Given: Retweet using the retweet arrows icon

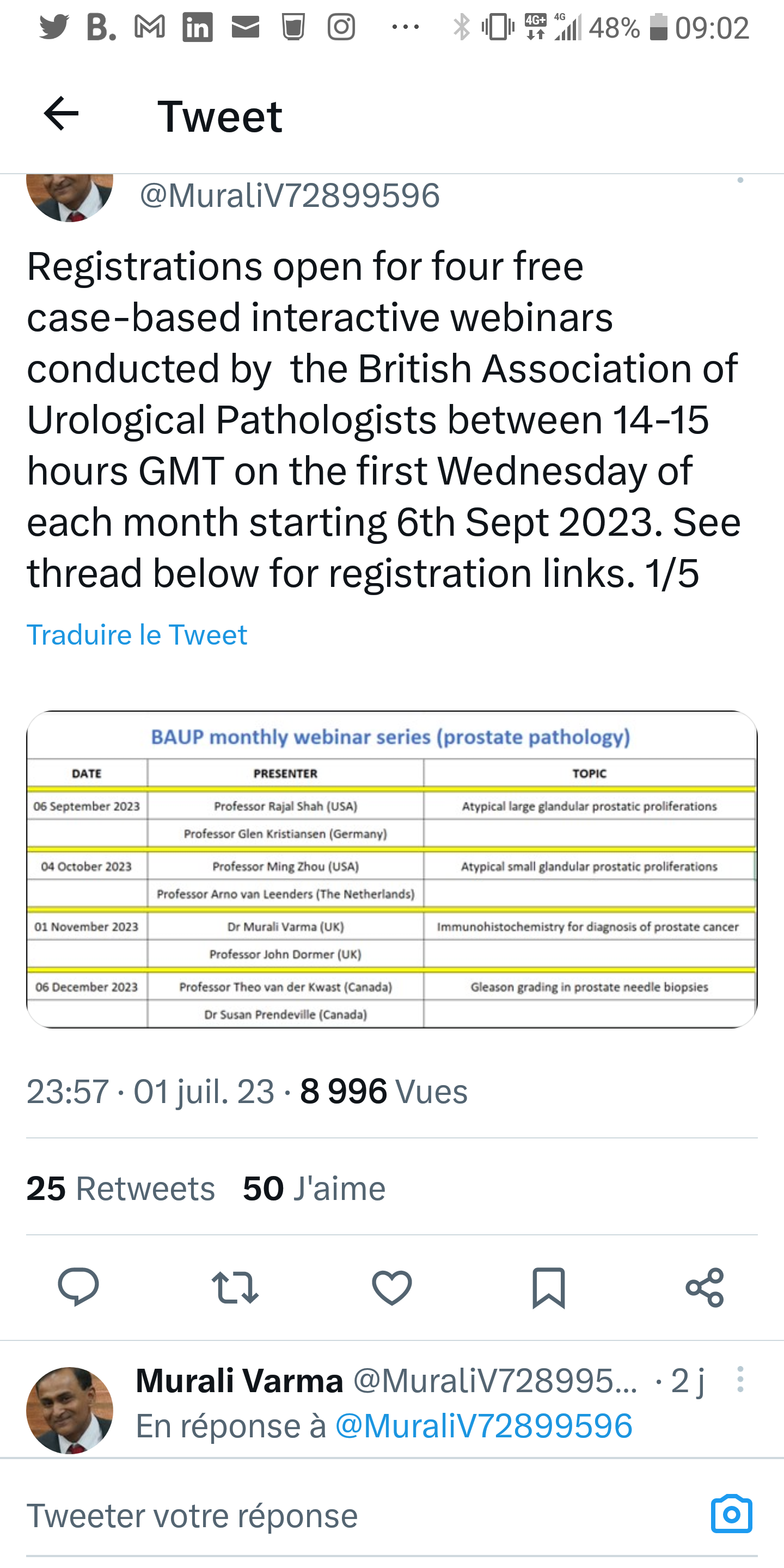Looking at the screenshot, I should [x=235, y=1288].
